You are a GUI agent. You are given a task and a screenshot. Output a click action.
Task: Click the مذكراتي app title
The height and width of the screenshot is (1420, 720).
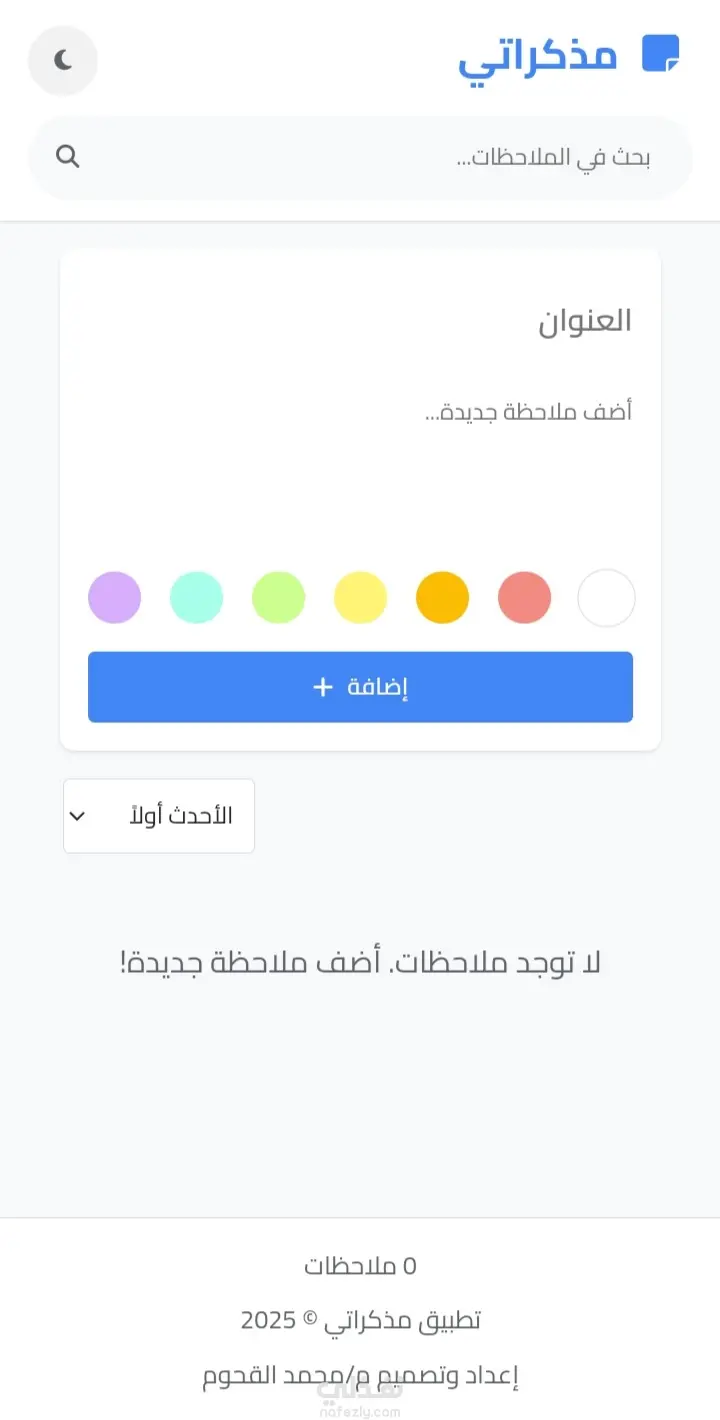coord(537,57)
